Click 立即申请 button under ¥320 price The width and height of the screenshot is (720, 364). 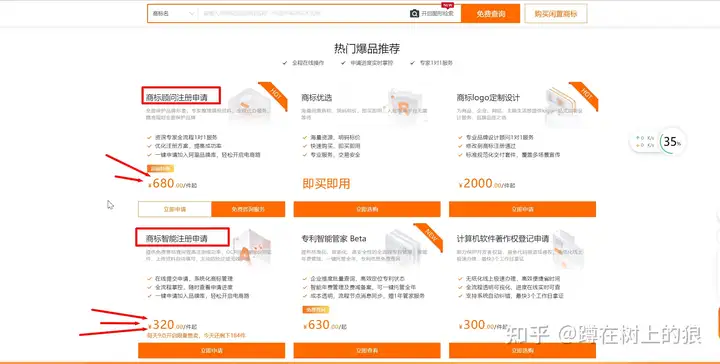212,350
